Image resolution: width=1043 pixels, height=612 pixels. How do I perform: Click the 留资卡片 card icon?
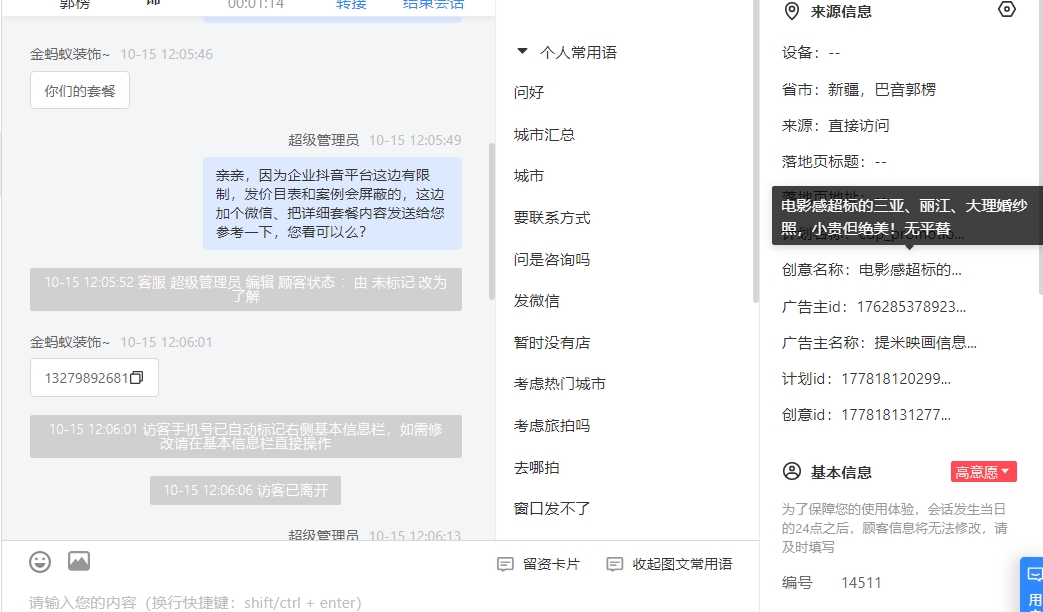(505, 565)
